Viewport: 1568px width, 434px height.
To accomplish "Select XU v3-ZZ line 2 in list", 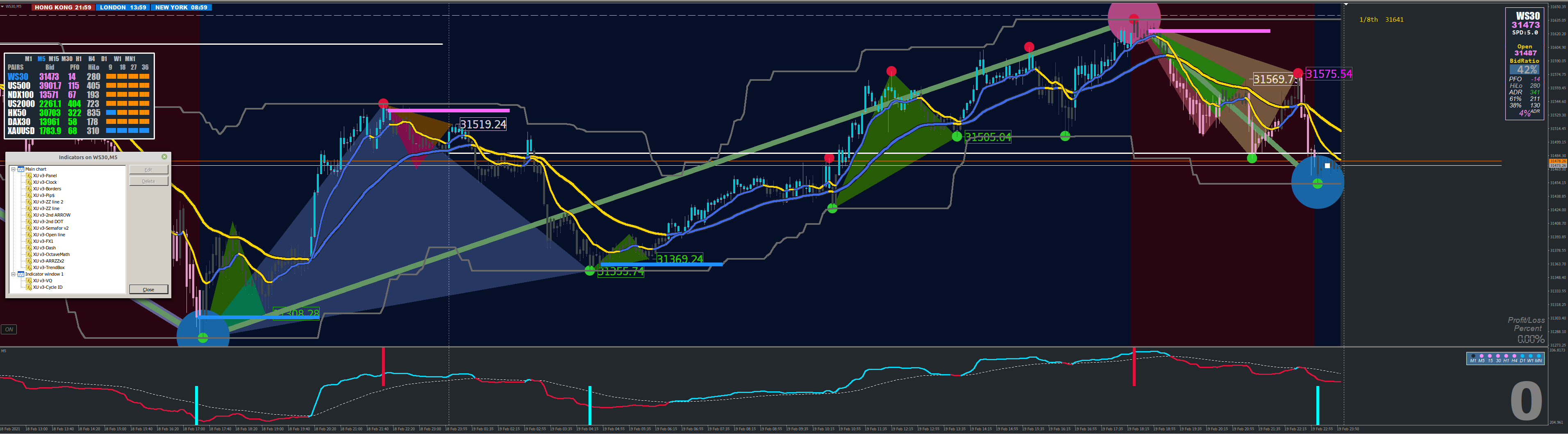I will point(44,202).
